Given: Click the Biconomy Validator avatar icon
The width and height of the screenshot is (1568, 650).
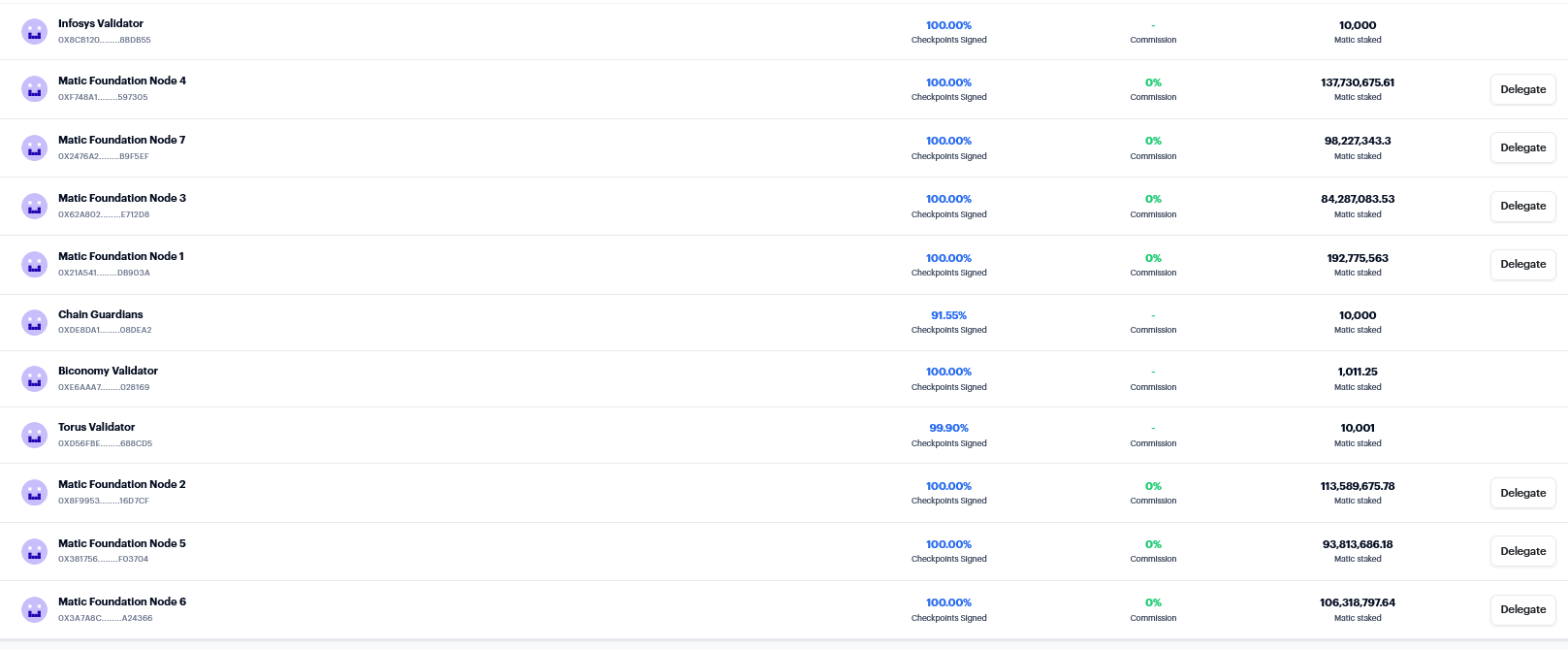Looking at the screenshot, I should [x=35, y=378].
